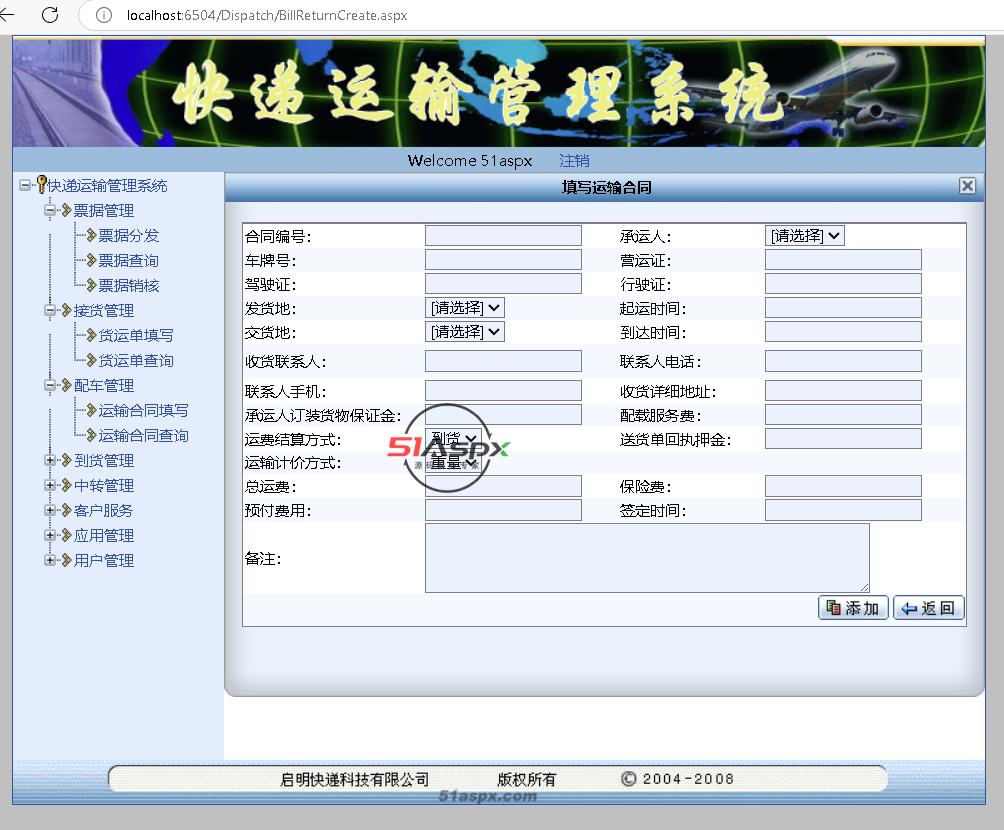
Task: Click arrow icon next to 货运单填写
Action: (91, 335)
